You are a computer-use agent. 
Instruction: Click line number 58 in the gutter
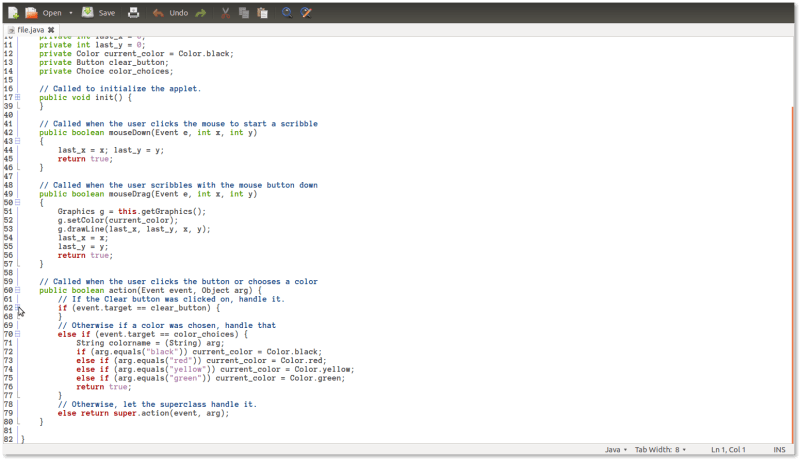point(8,273)
